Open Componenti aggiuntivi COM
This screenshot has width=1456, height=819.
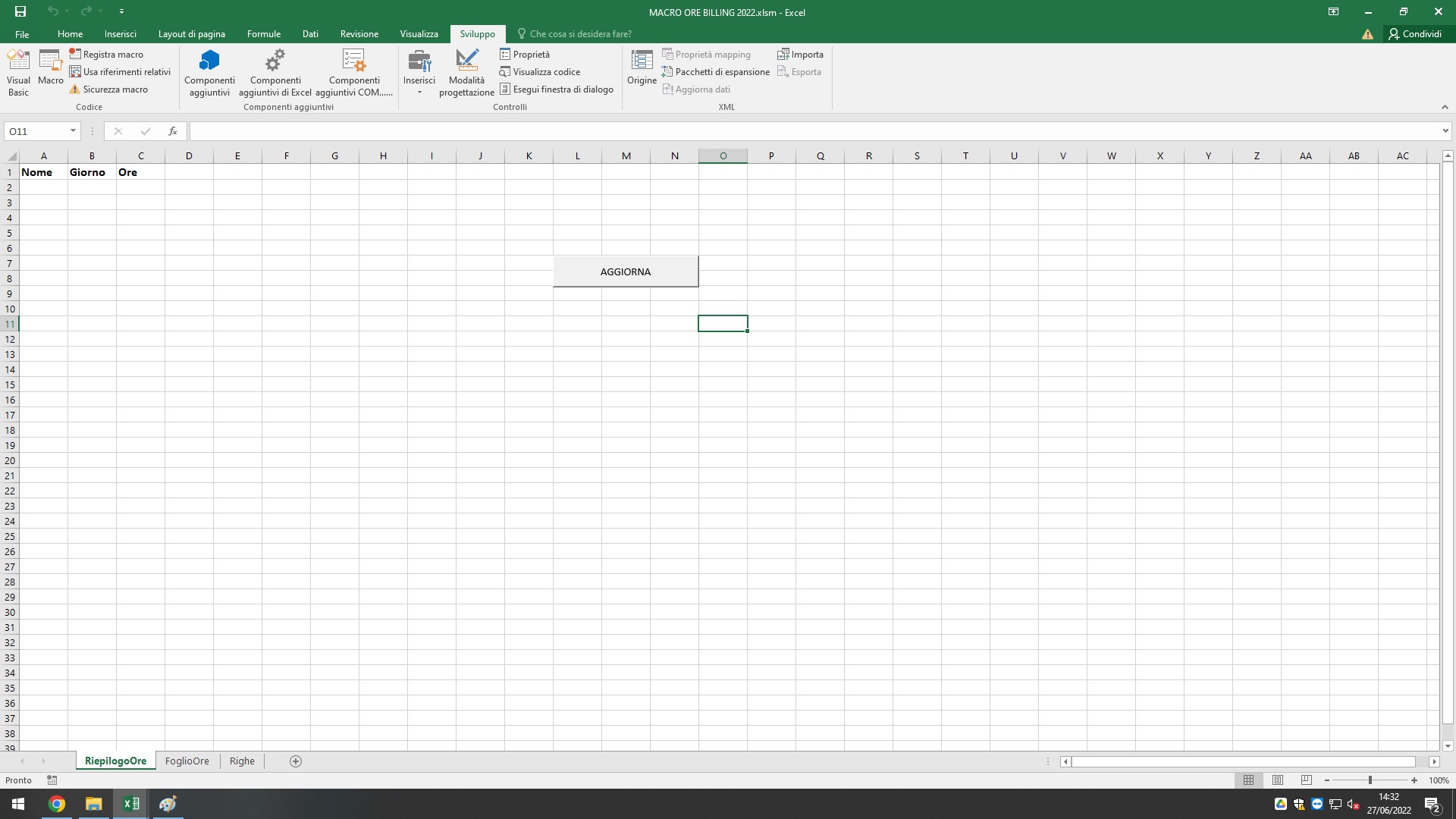(x=354, y=73)
